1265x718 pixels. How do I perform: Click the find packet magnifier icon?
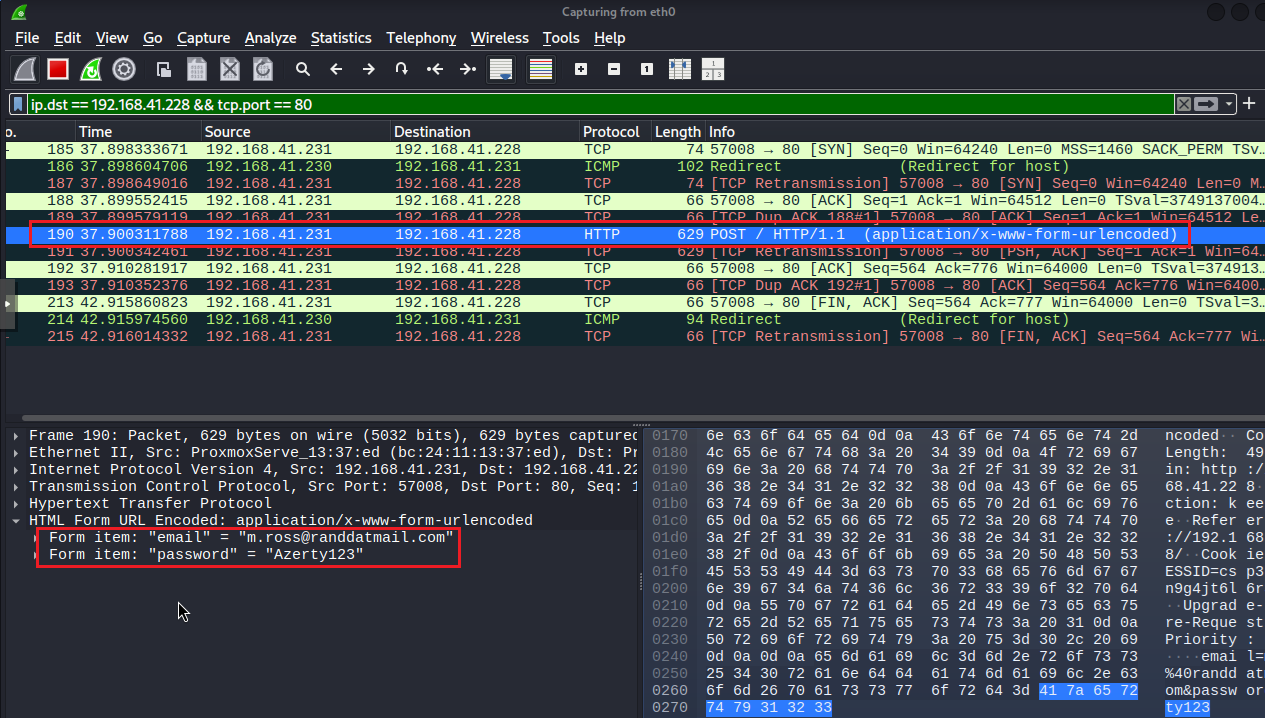point(302,69)
